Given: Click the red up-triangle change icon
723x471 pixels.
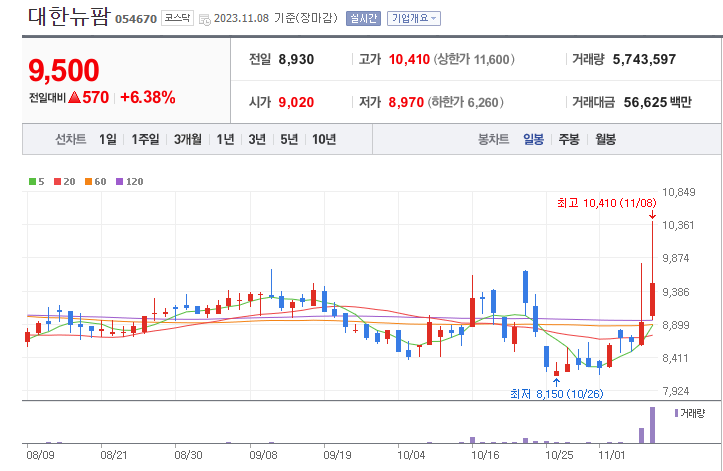Looking at the screenshot, I should pyautogui.click(x=74, y=97).
